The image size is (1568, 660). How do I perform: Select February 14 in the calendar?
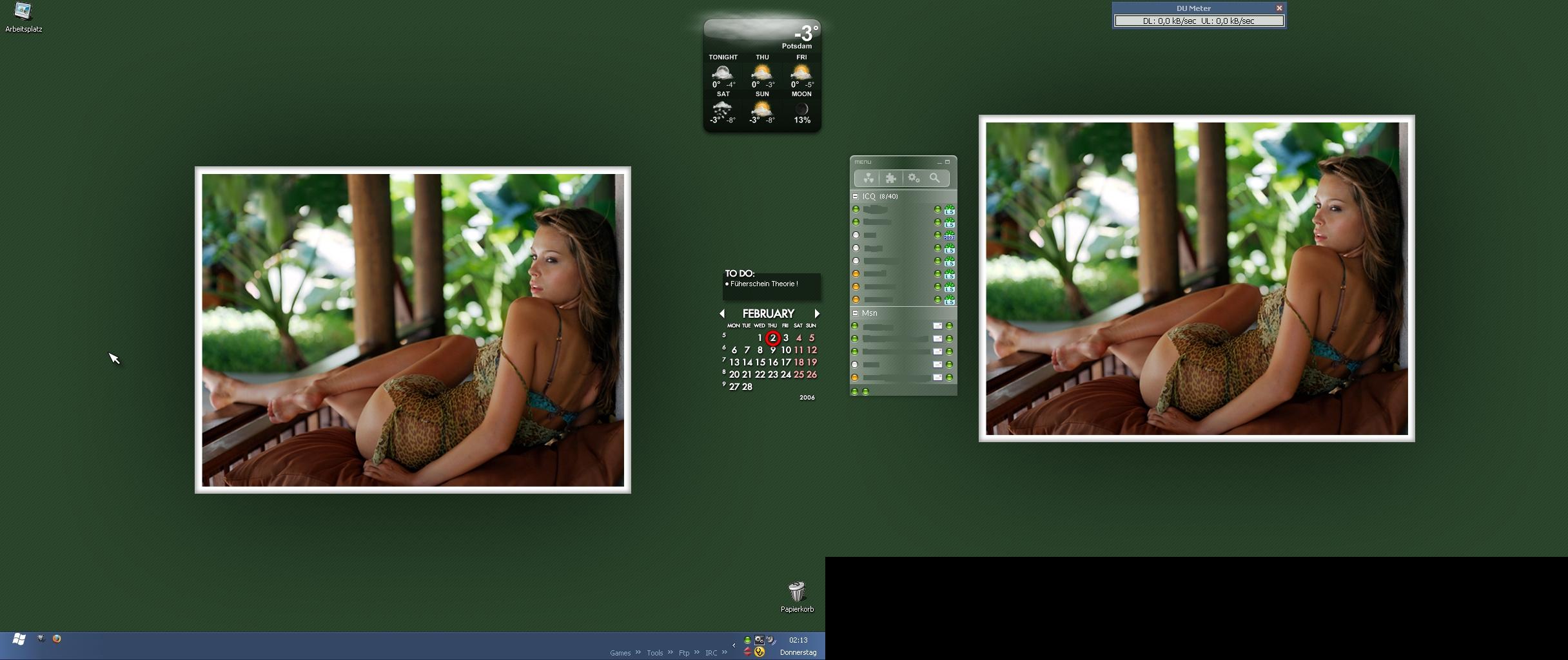tap(747, 362)
